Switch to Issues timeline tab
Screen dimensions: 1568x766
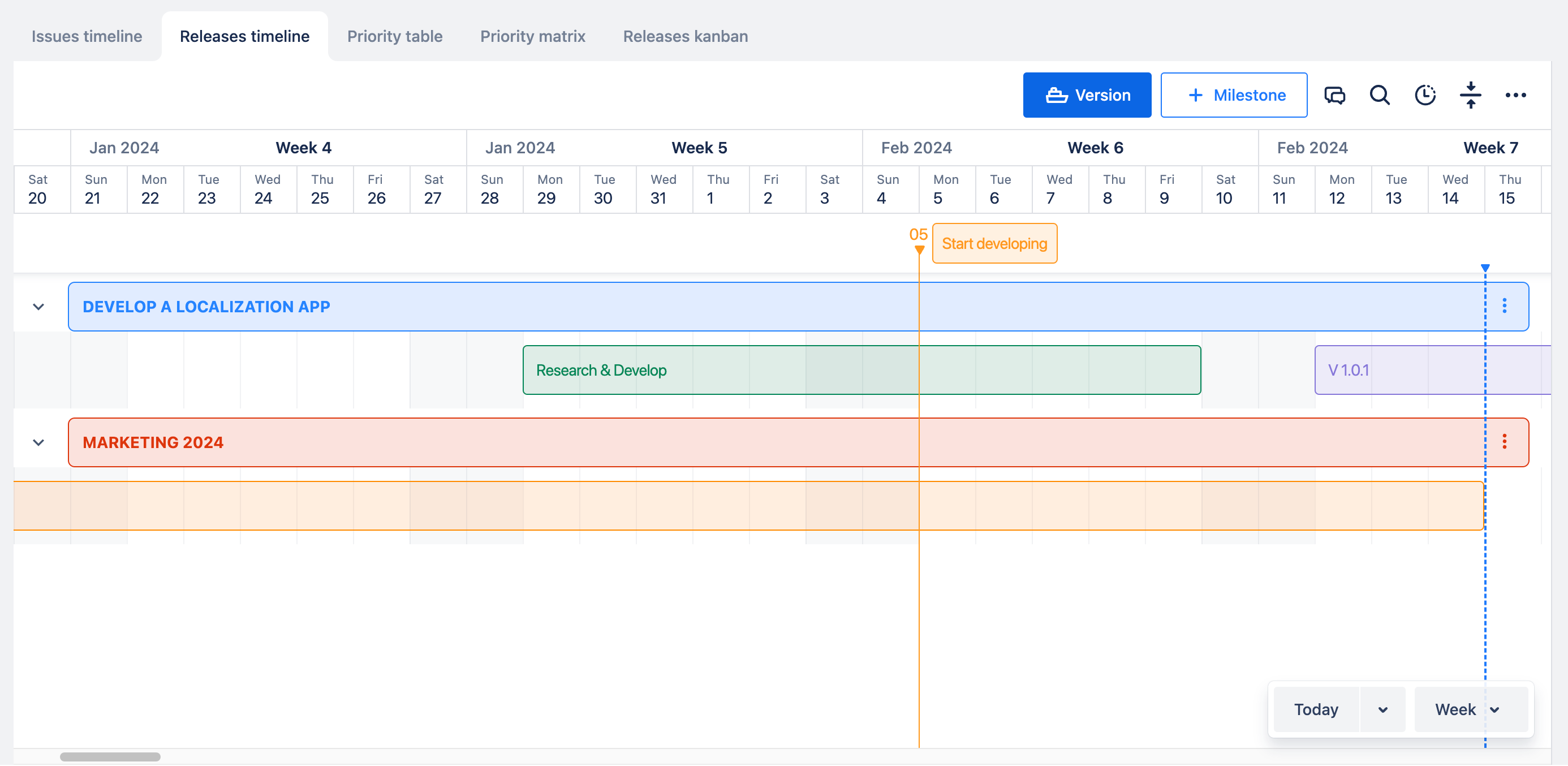[x=87, y=37]
